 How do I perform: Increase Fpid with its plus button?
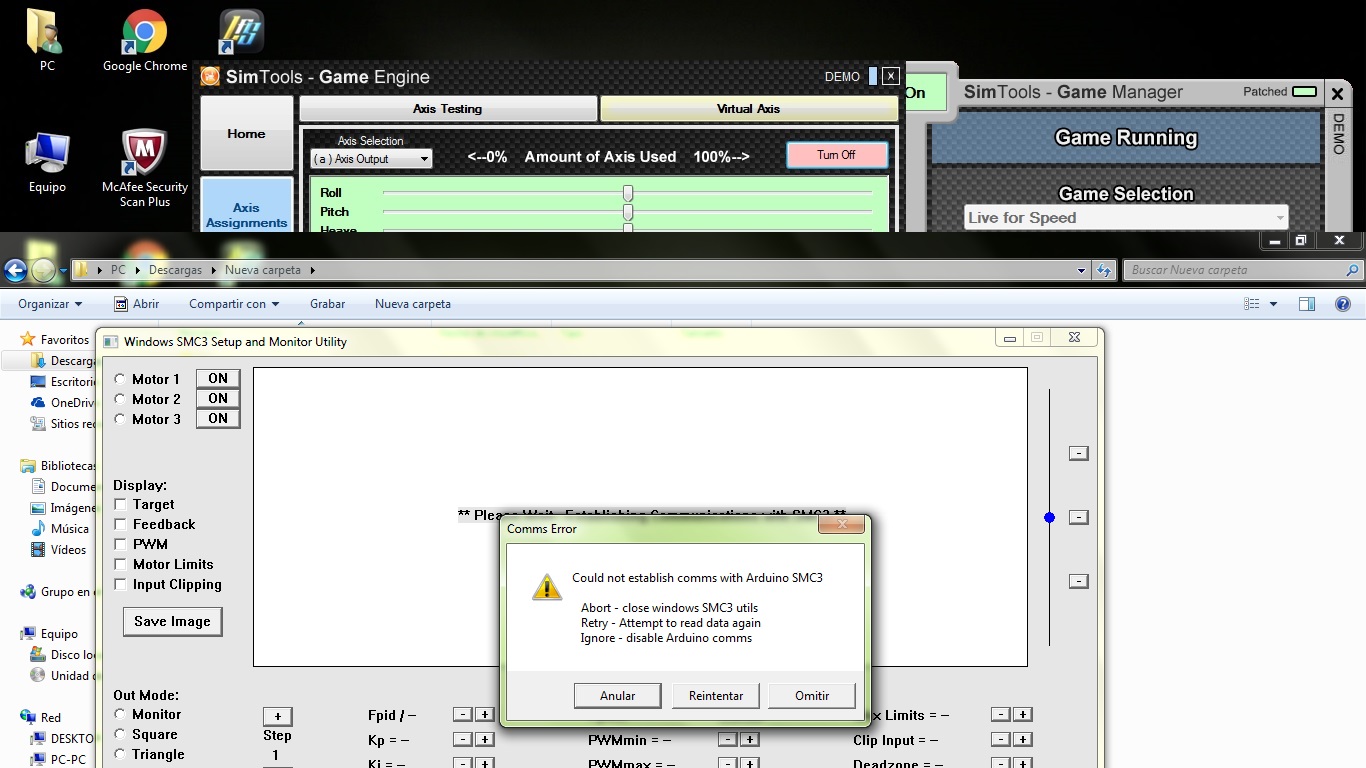tap(484, 714)
